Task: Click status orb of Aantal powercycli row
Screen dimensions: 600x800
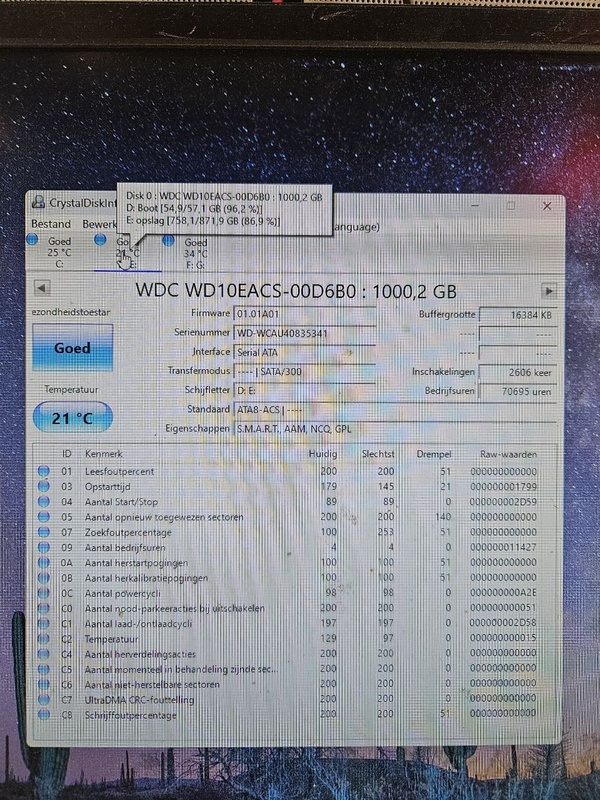Action: (44, 593)
